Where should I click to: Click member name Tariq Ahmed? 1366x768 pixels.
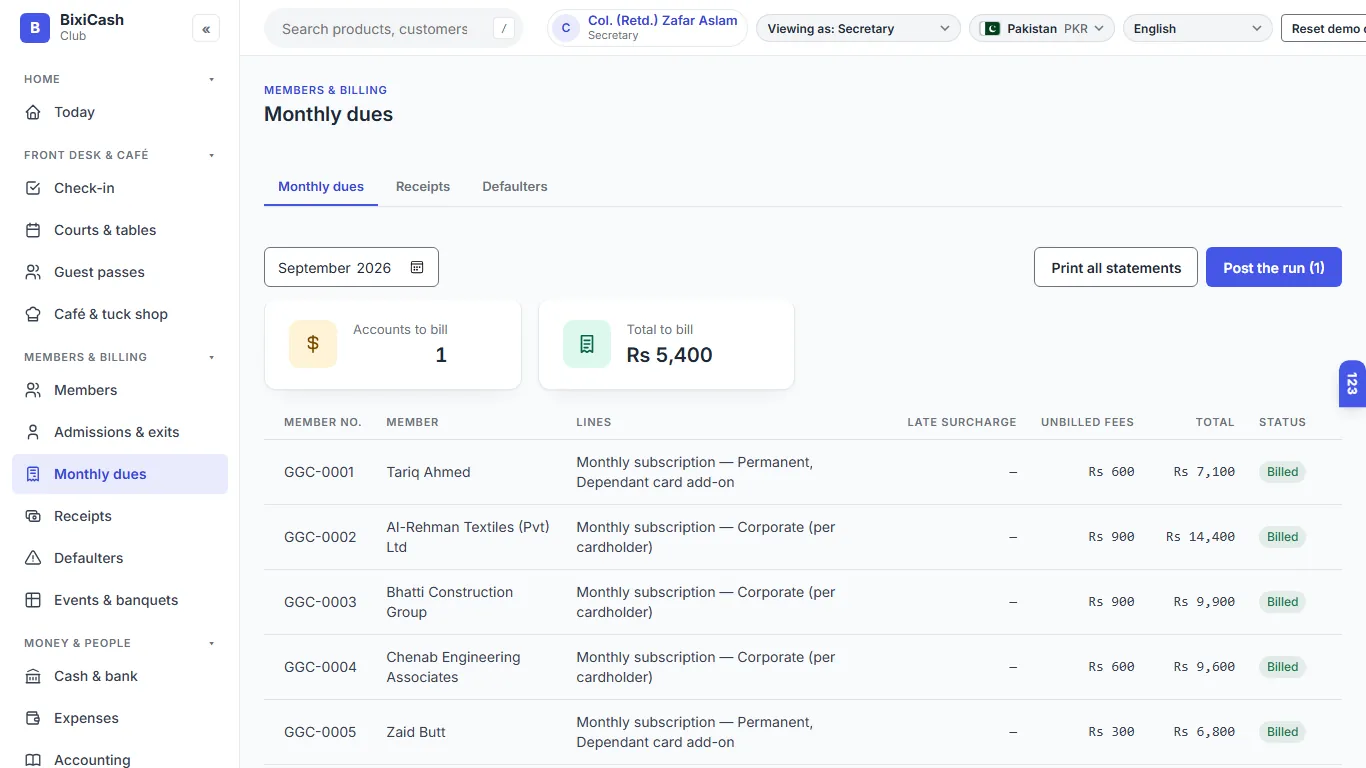(x=428, y=472)
